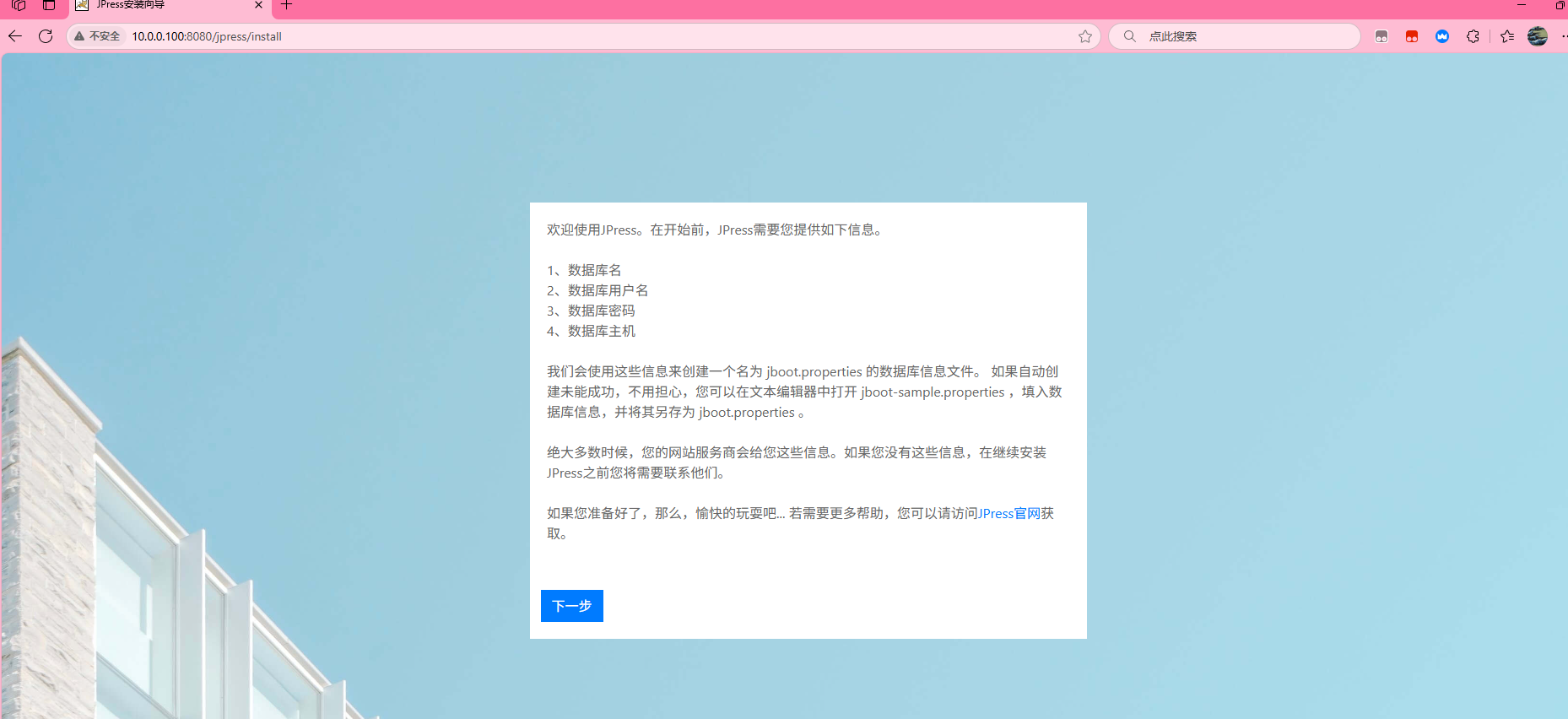Open the browser settings ellipsis menu

(x=1564, y=36)
